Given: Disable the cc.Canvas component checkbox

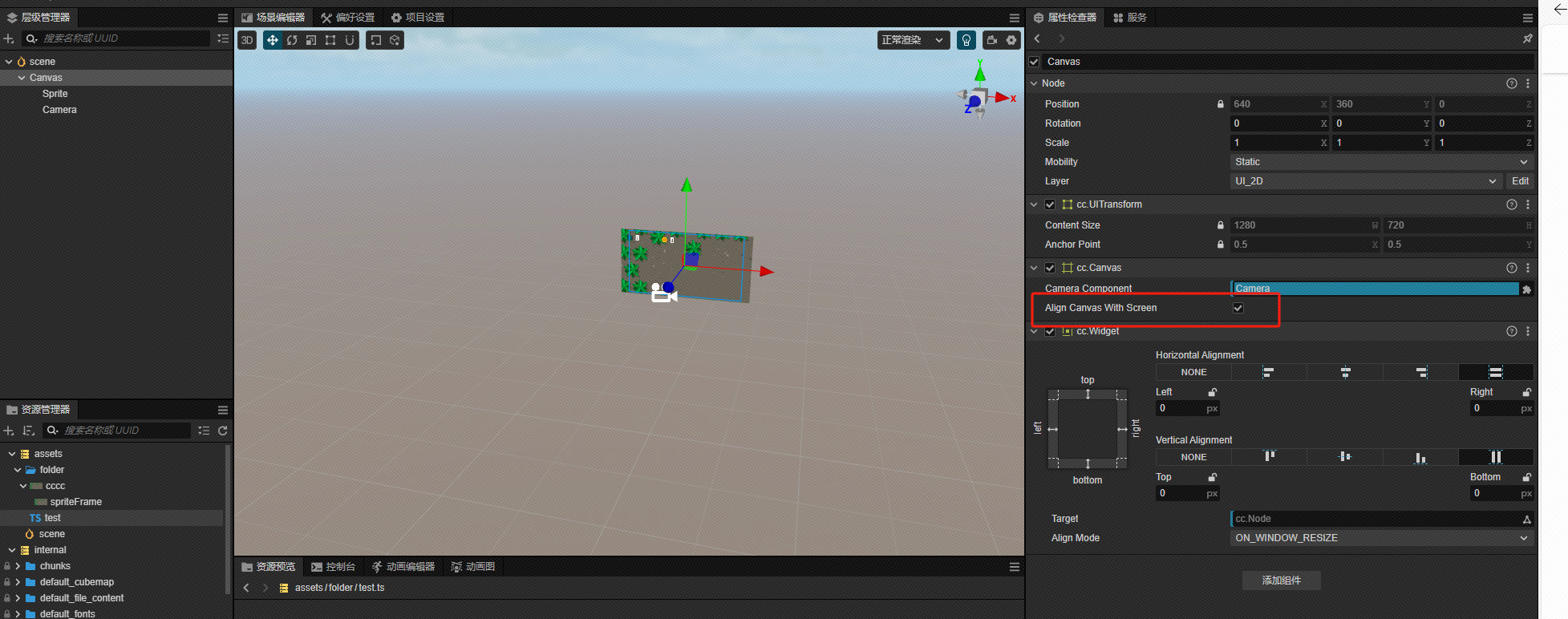Looking at the screenshot, I should (x=1050, y=268).
